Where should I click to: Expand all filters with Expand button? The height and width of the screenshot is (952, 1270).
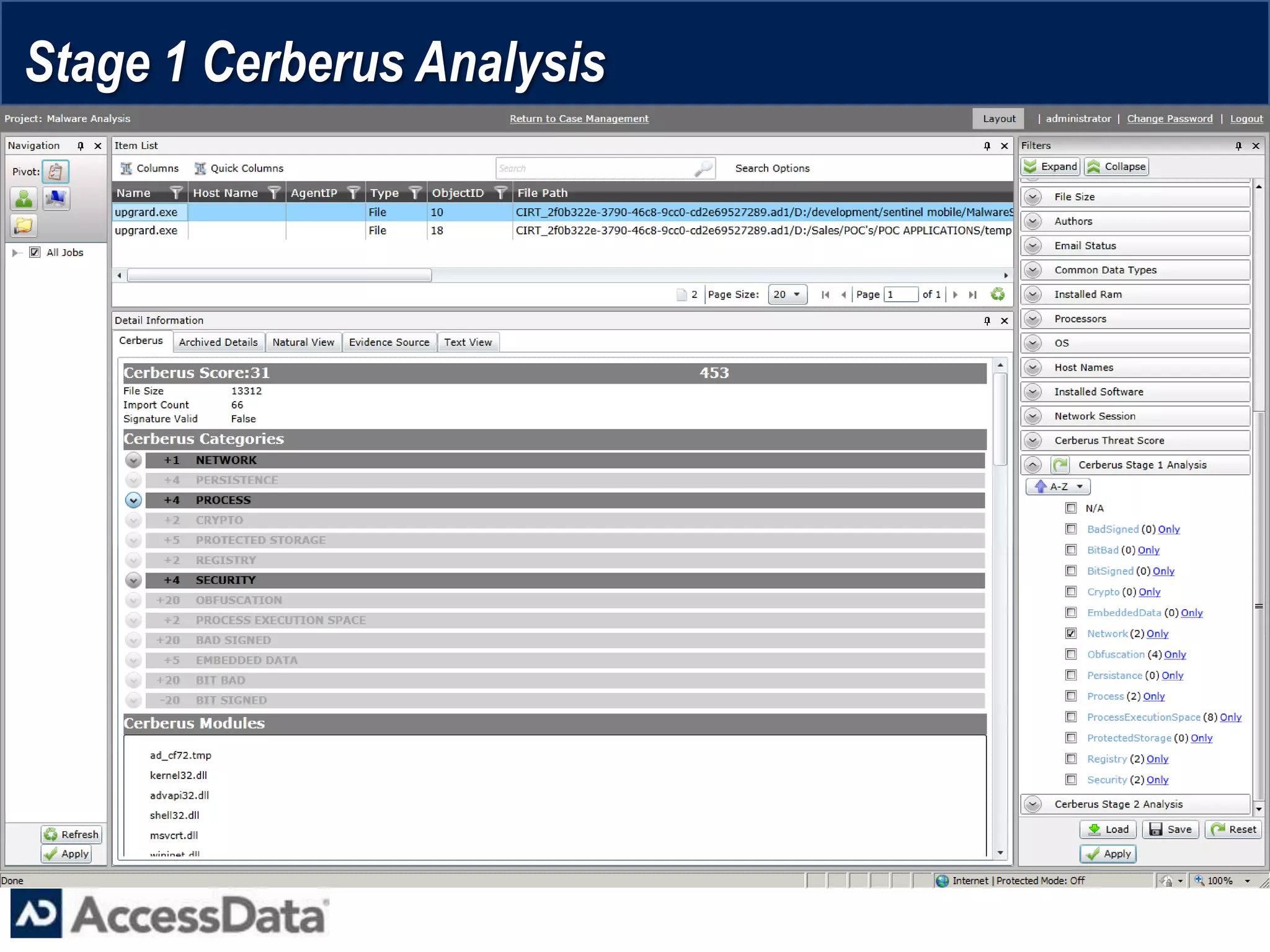click(x=1050, y=167)
